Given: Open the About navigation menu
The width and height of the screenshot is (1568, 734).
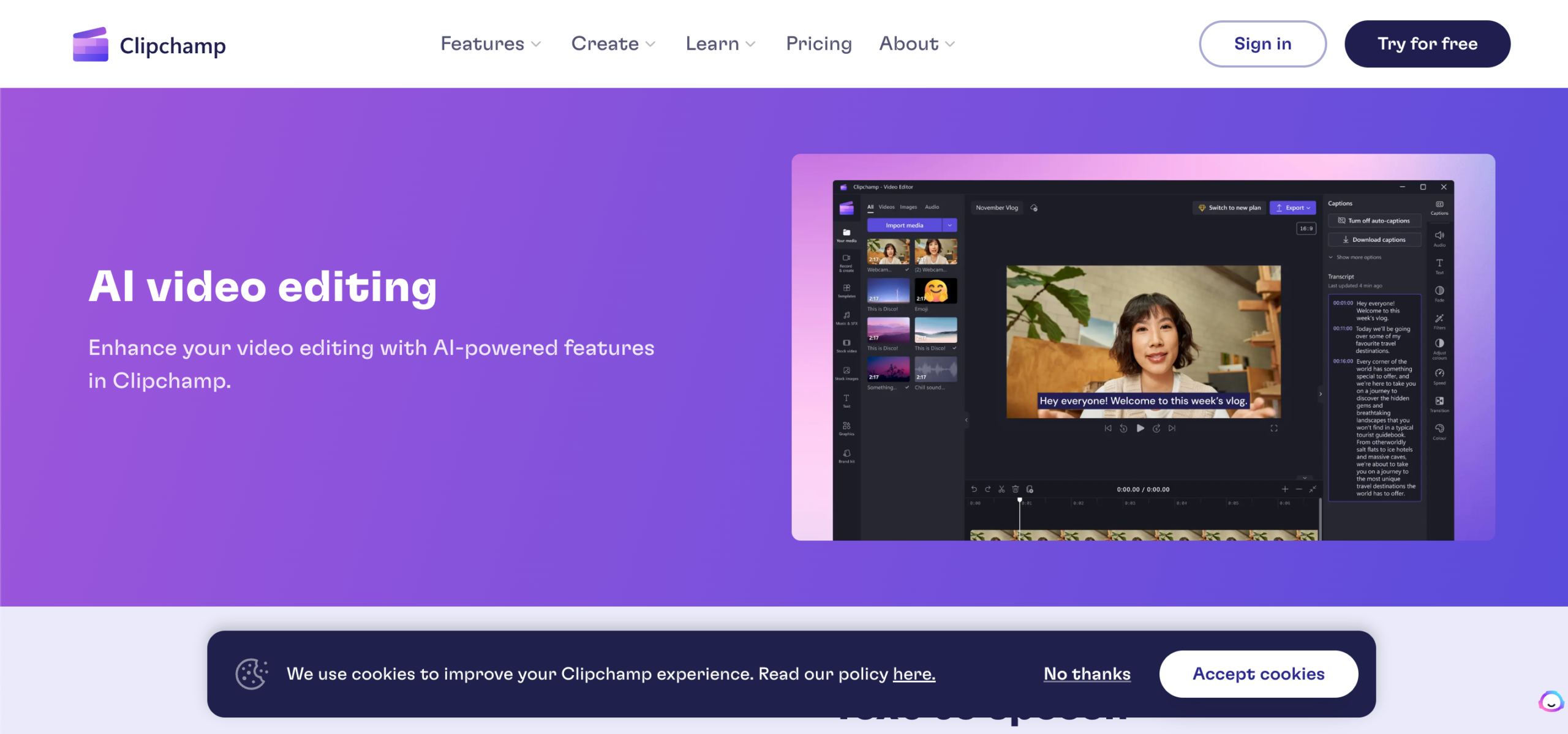Looking at the screenshot, I should [917, 44].
